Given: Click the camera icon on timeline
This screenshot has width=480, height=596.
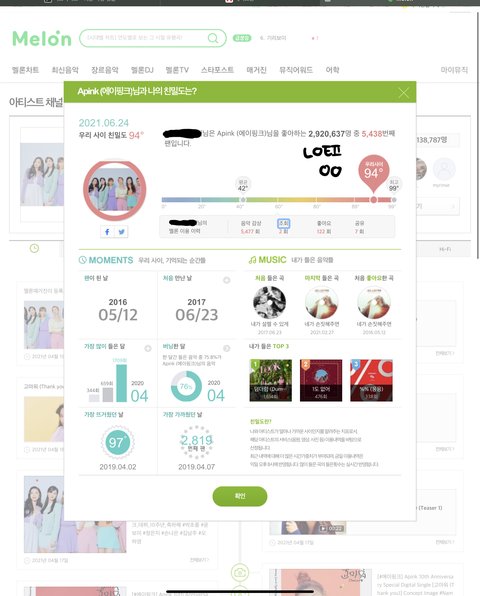Looking at the screenshot, I should pos(240,572).
